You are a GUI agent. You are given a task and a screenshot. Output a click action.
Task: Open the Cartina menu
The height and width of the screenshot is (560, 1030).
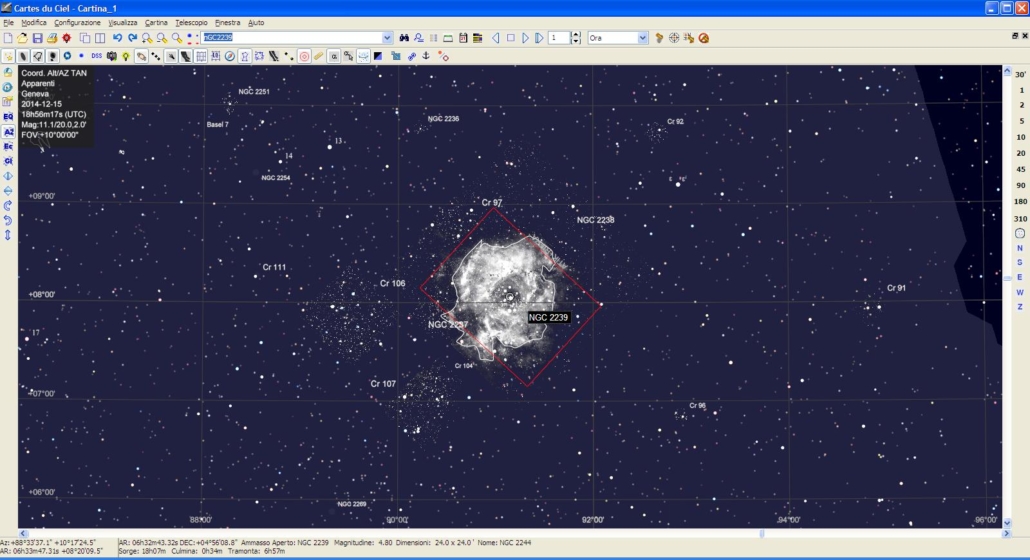point(156,22)
